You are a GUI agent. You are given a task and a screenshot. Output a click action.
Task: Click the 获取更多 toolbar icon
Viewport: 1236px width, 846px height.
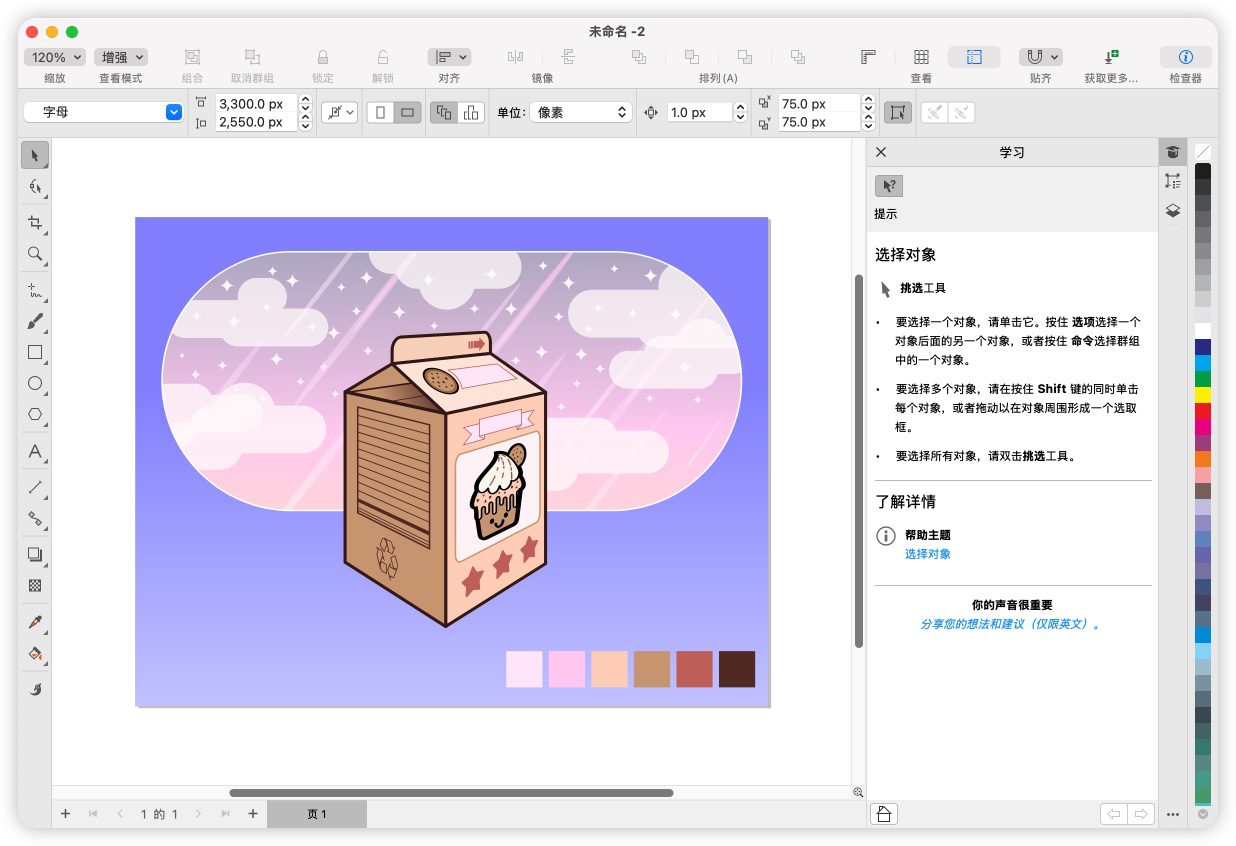pos(1111,58)
